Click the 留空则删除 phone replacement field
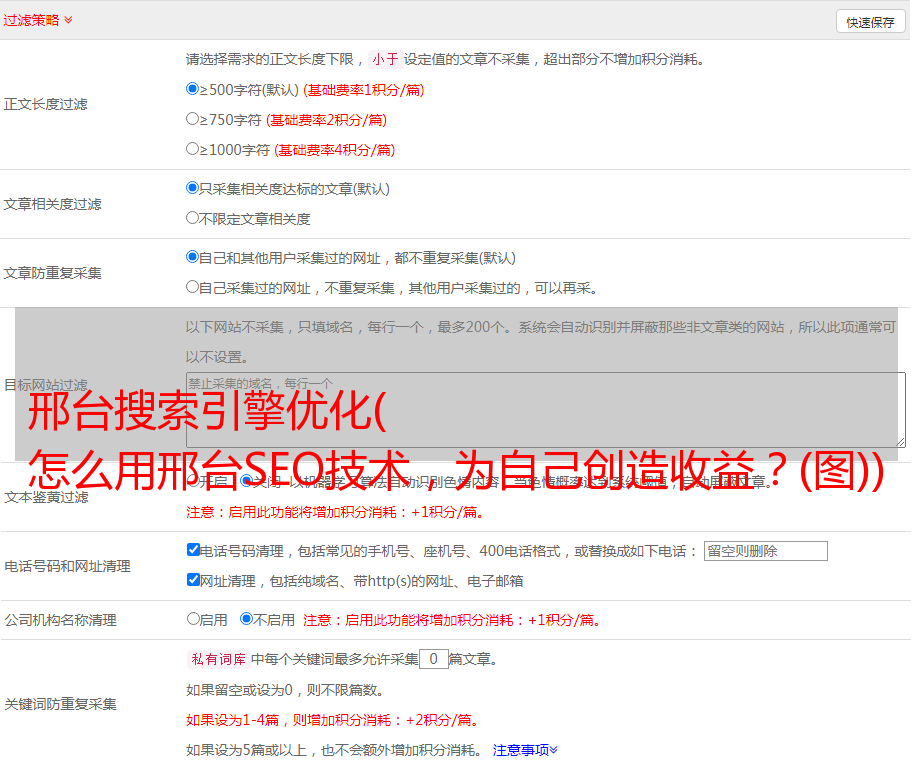This screenshot has height=768, width=912. pyautogui.click(x=765, y=551)
